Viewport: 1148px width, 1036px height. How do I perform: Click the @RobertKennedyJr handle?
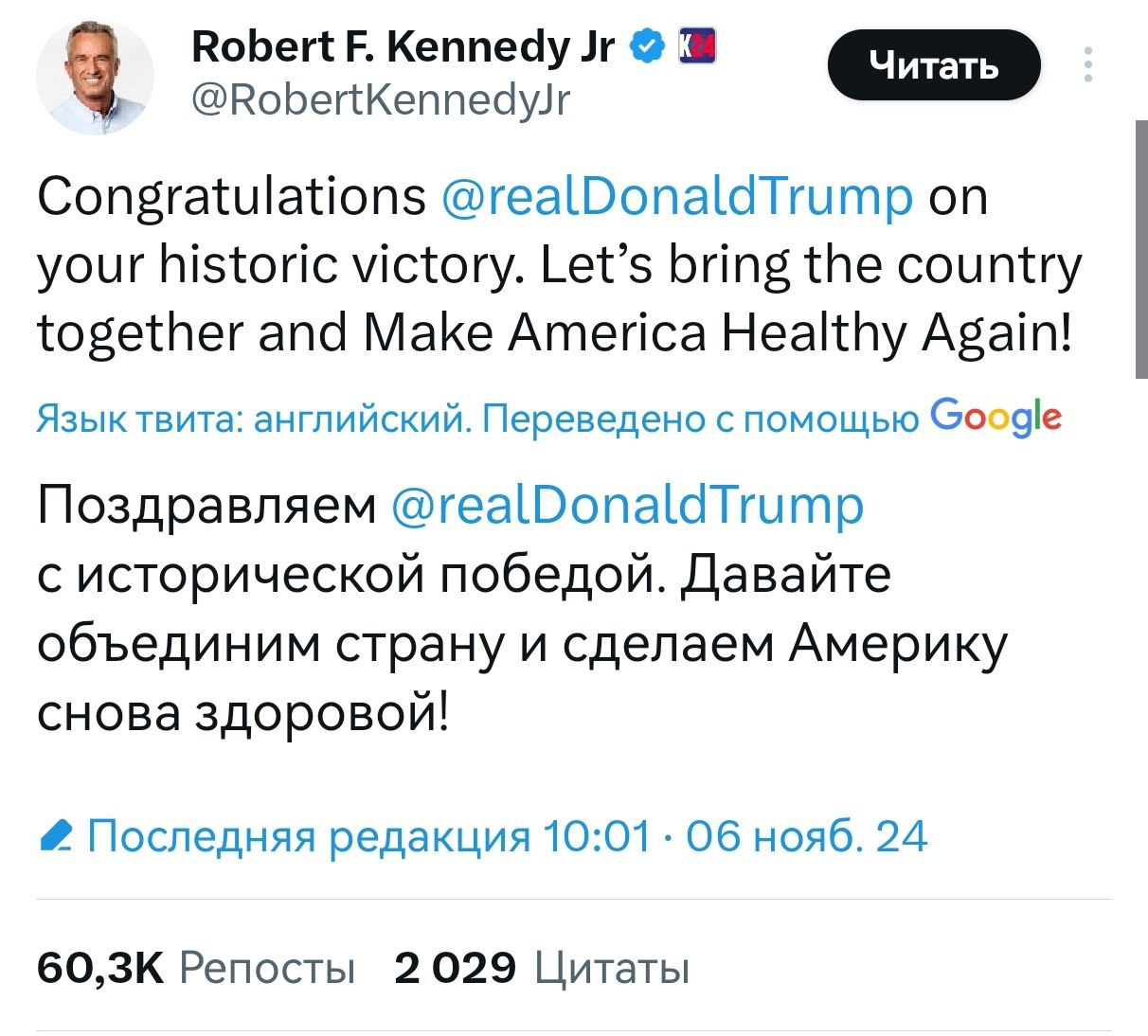381,97
